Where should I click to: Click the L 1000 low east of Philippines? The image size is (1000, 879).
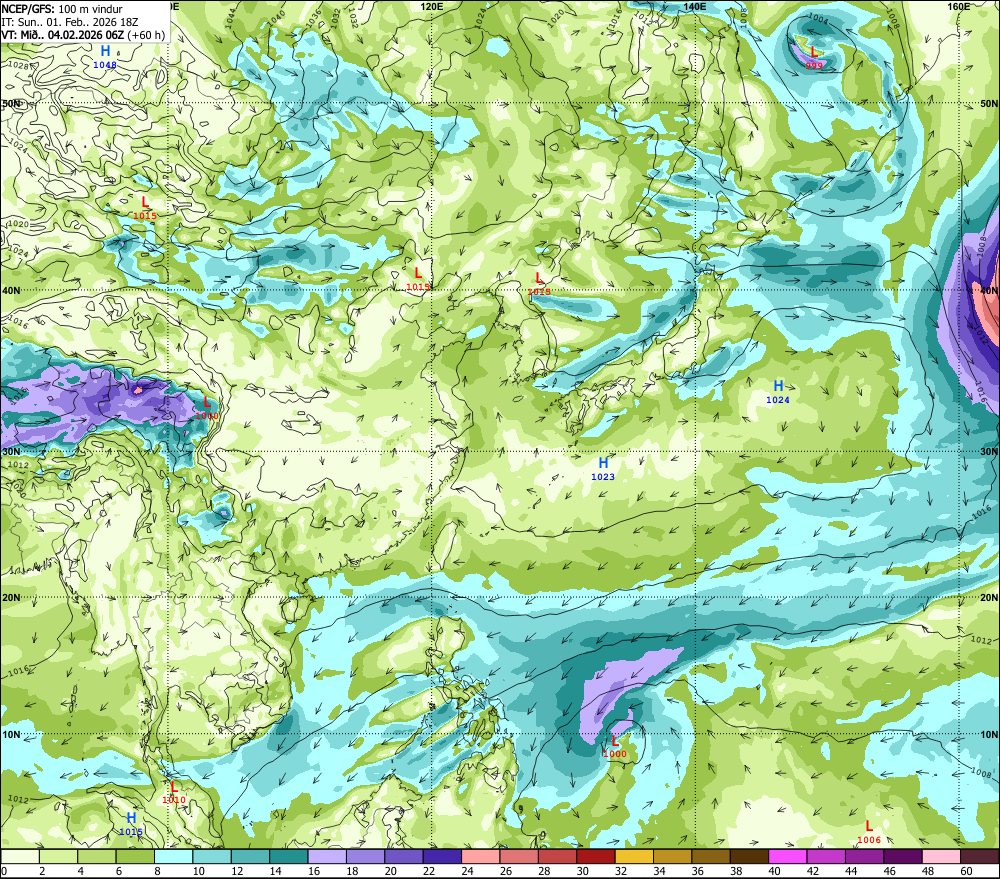click(x=615, y=746)
